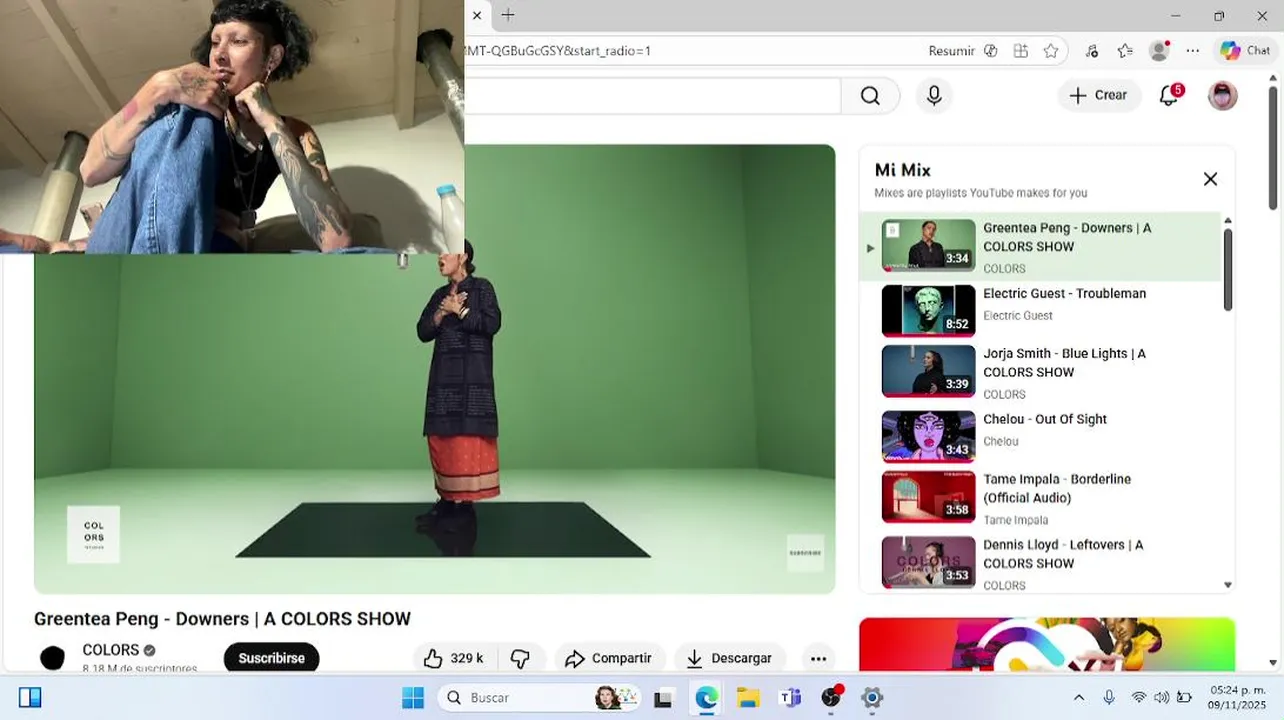Like the video with thumbs up icon
Screen dimensions: 1284x720
(453, 658)
